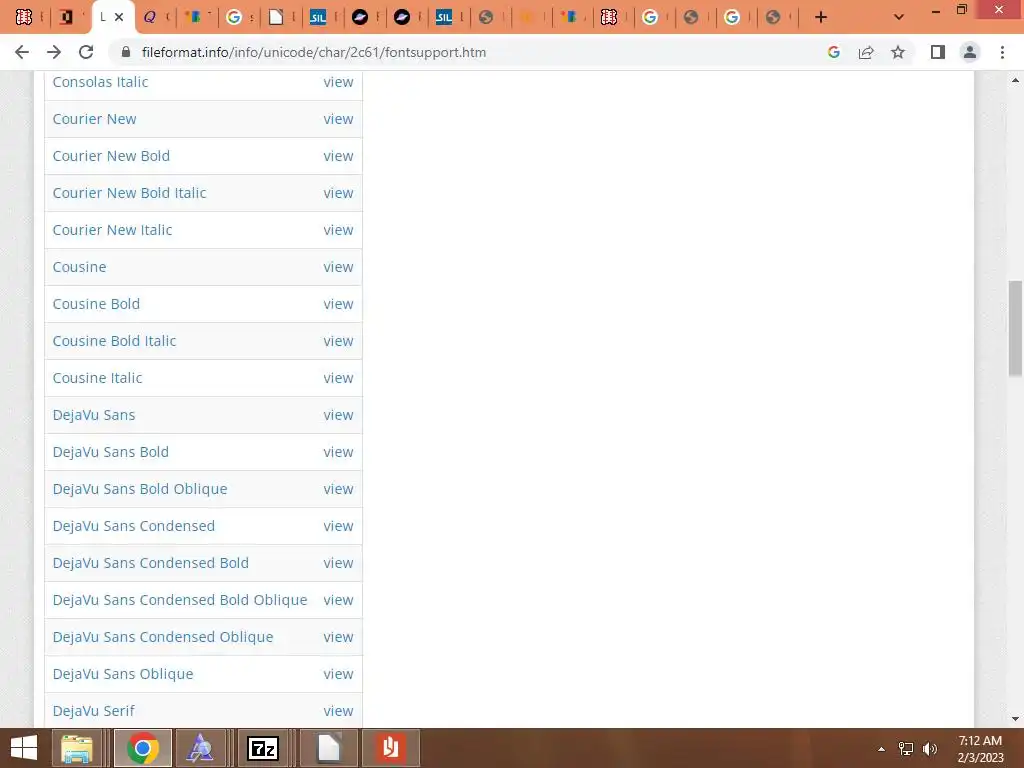This screenshot has height=768, width=1024.
Task: Open Courier New Bold Italic font link
Action: 129,193
